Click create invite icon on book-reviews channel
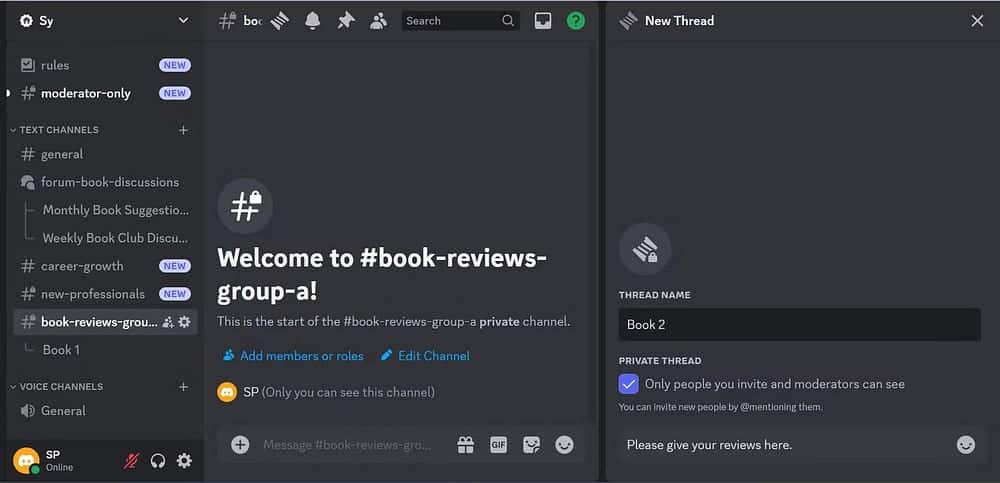Viewport: 1000px width, 483px height. [x=168, y=322]
